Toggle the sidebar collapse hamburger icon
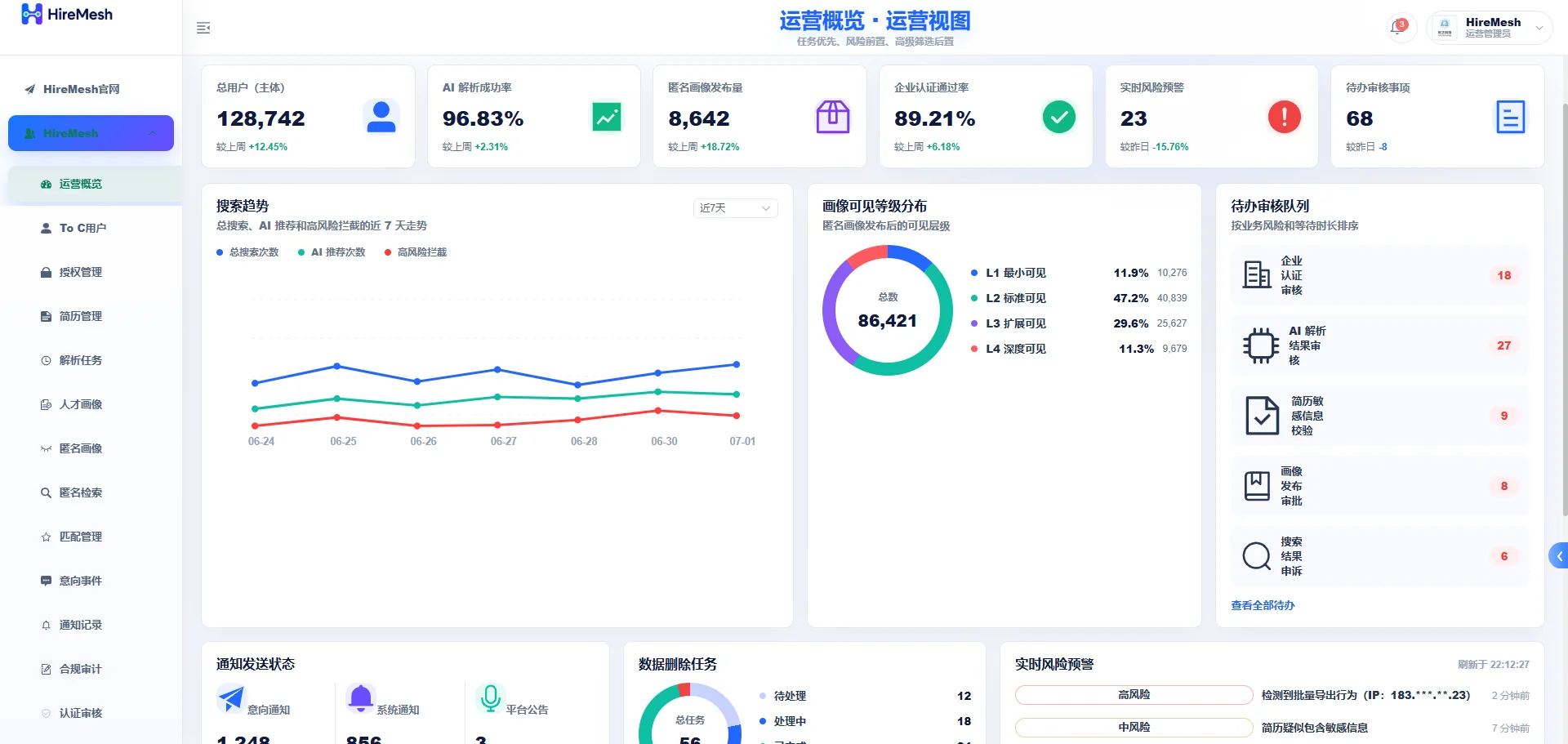The height and width of the screenshot is (744, 1568). [203, 29]
